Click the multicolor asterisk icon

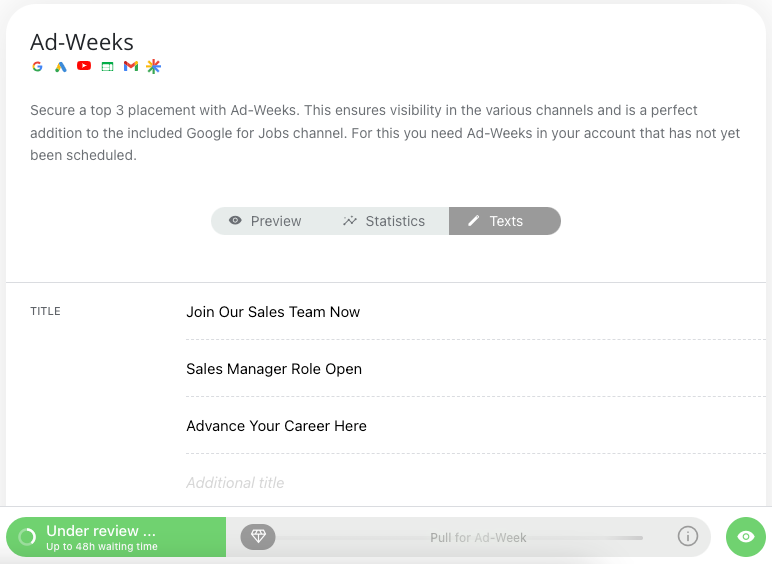point(154,66)
